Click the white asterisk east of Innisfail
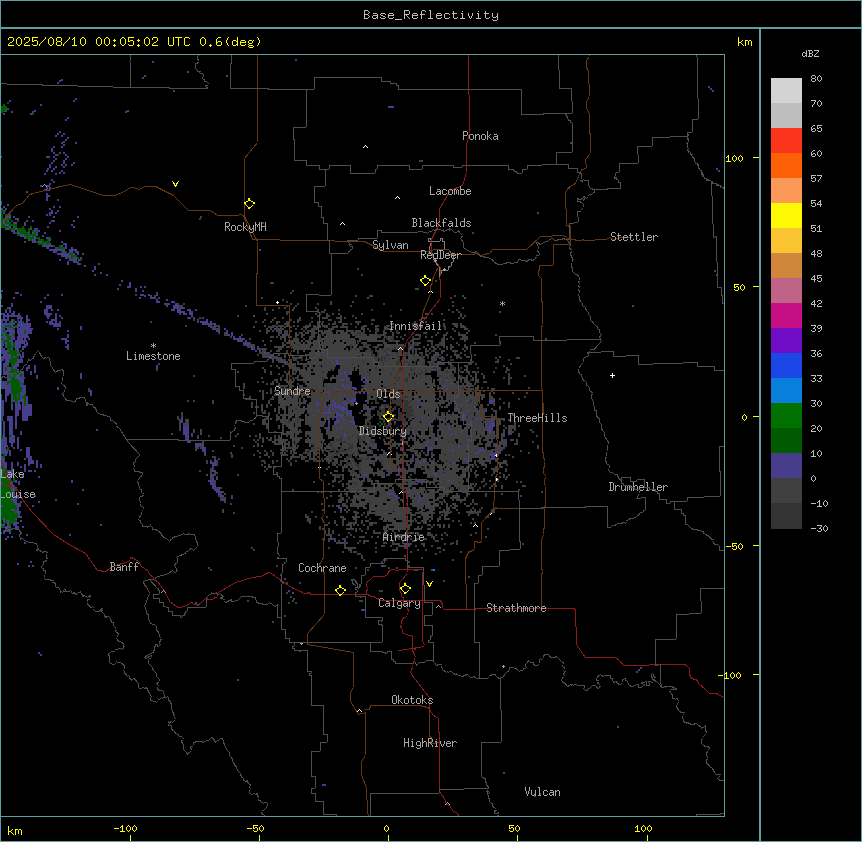Image resolution: width=862 pixels, height=842 pixels. click(x=502, y=303)
